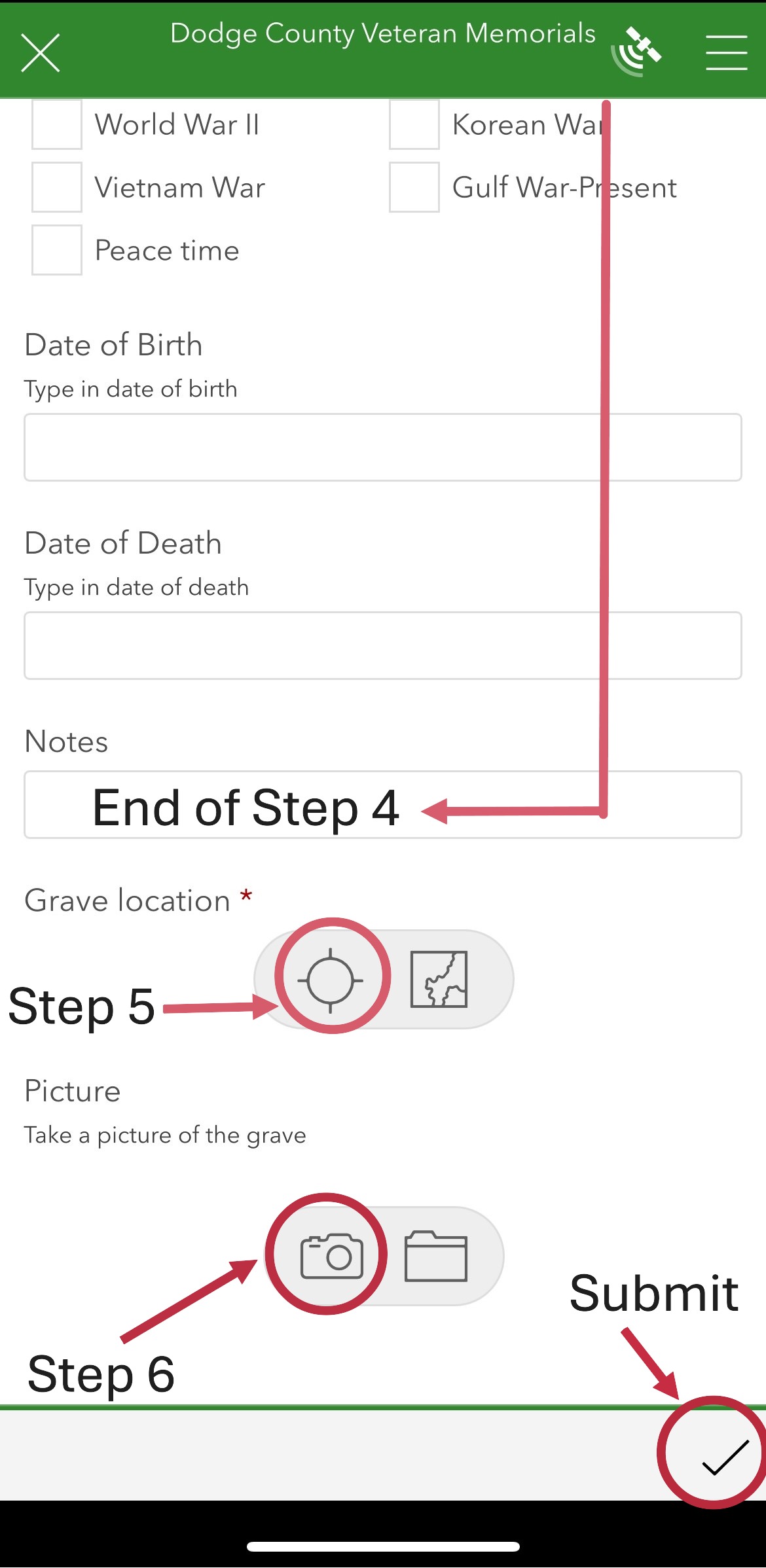766x1568 pixels.
Task: Close the survey form with X icon
Action: 41,52
